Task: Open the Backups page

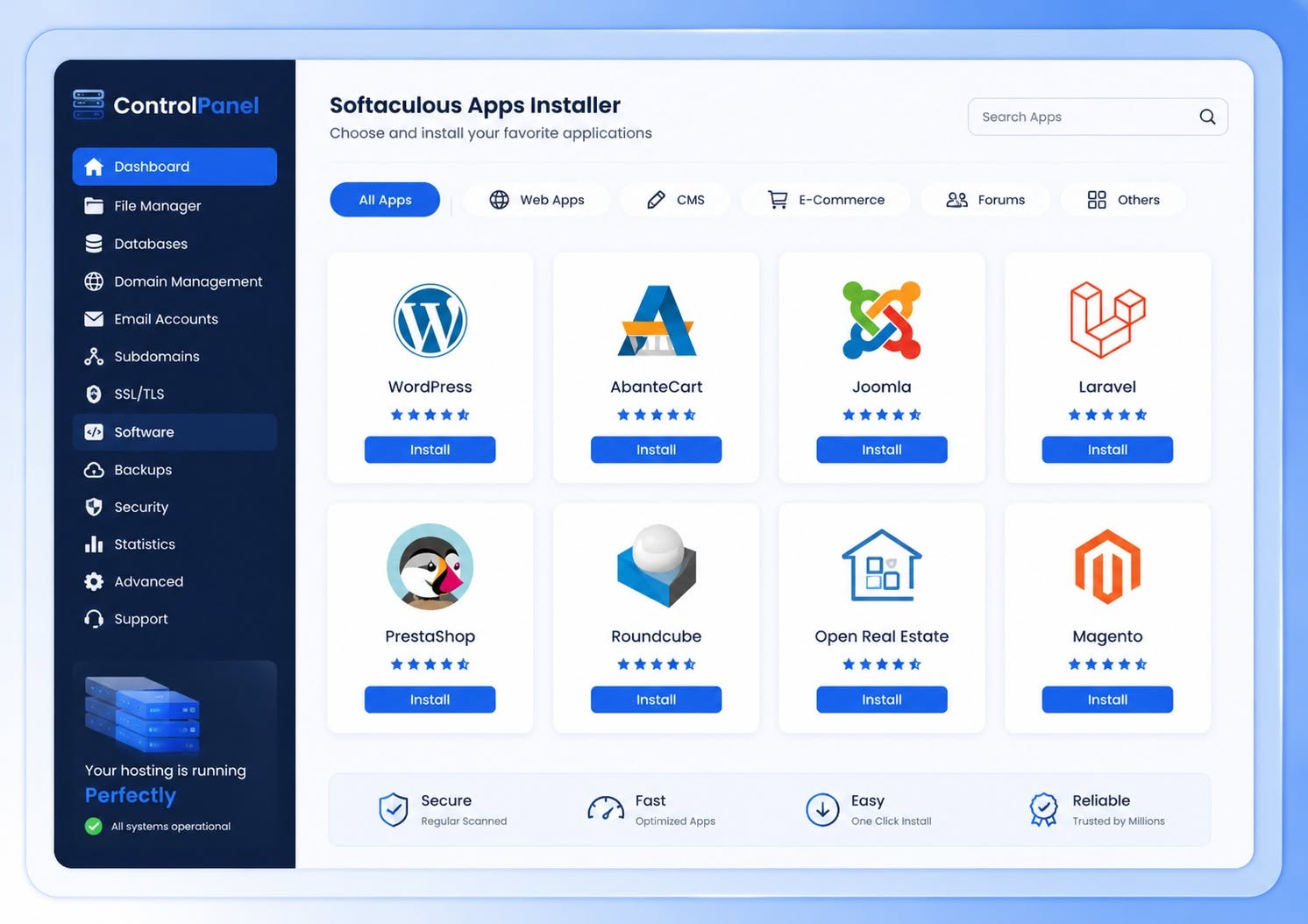Action: click(174, 470)
